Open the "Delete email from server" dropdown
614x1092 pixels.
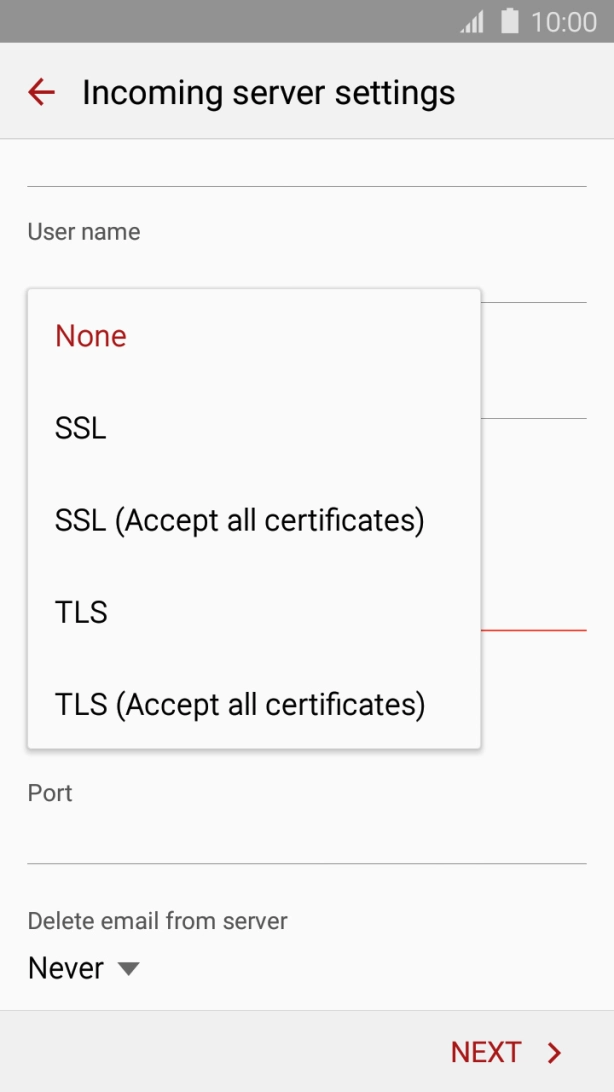click(84, 968)
